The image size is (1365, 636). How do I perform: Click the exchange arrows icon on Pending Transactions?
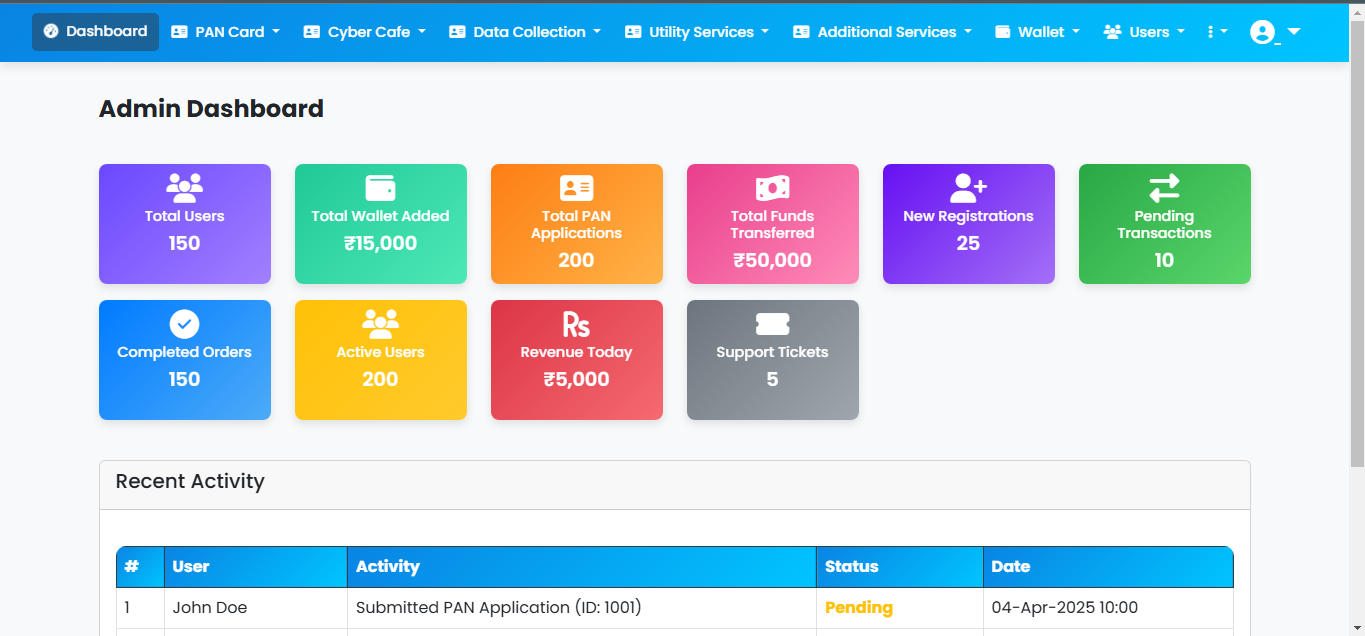pos(1164,187)
